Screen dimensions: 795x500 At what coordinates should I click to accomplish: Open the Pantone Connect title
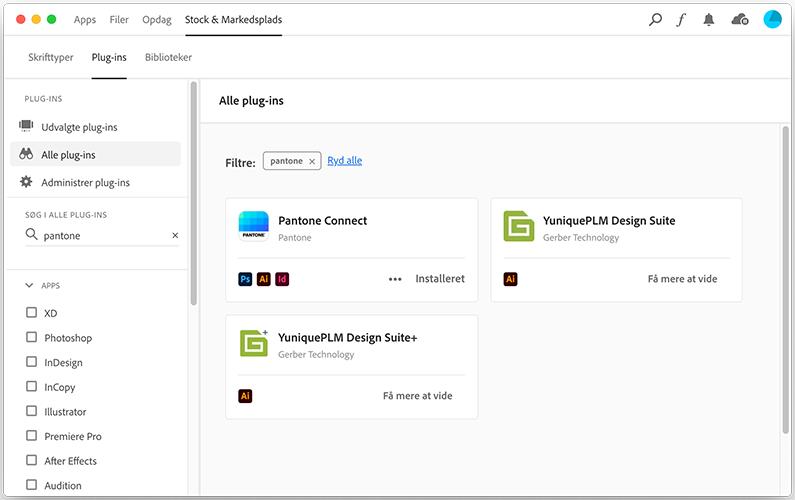(x=322, y=221)
